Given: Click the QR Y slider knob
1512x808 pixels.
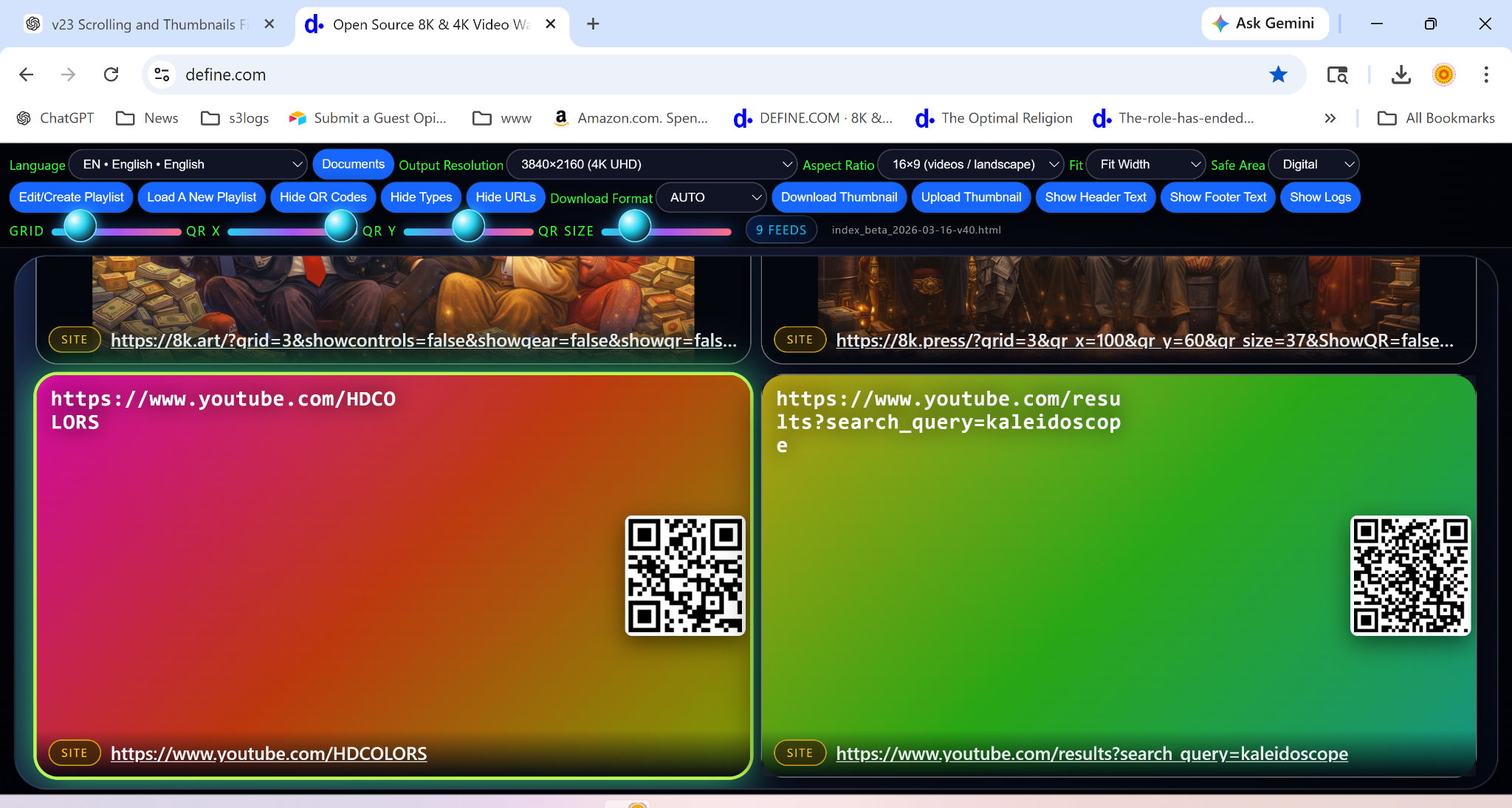Looking at the screenshot, I should coord(468,226).
